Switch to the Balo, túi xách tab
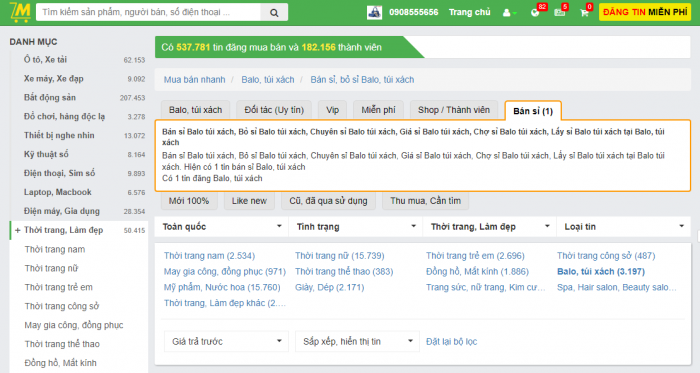The height and width of the screenshot is (373, 700). tap(195, 110)
